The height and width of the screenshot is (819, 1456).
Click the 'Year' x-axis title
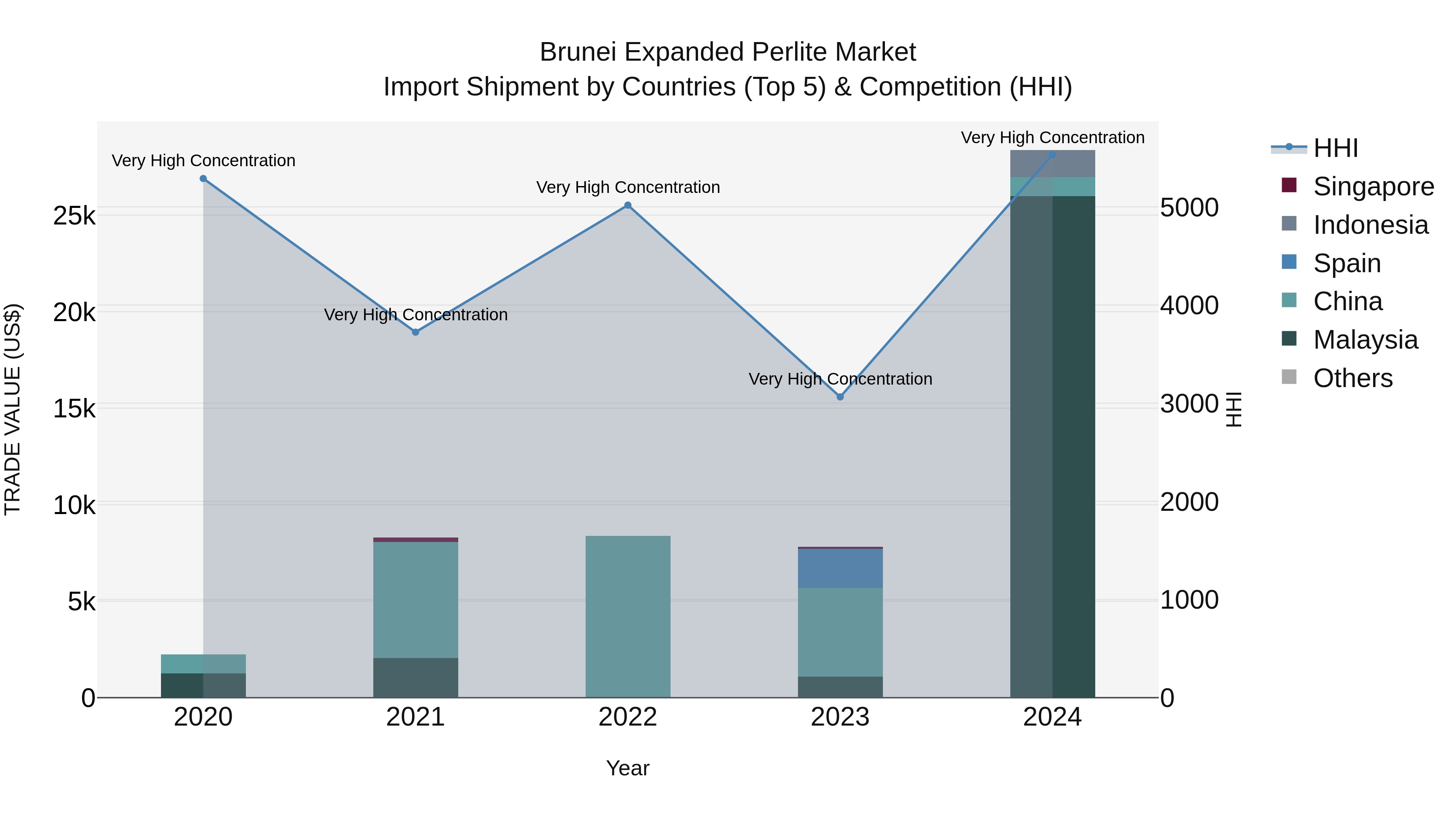pyautogui.click(x=628, y=769)
